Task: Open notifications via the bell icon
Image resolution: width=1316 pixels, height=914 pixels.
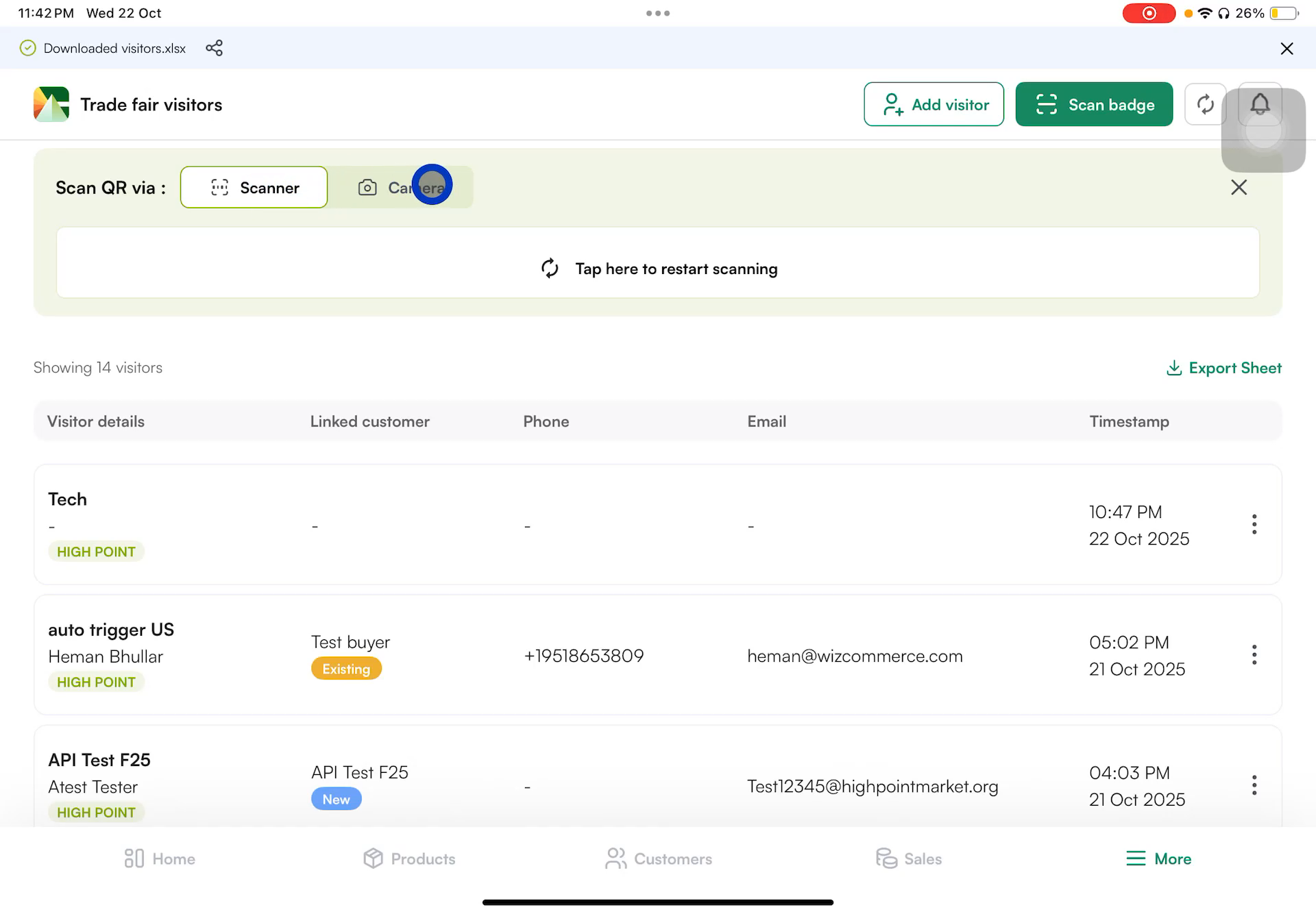Action: click(x=1260, y=104)
